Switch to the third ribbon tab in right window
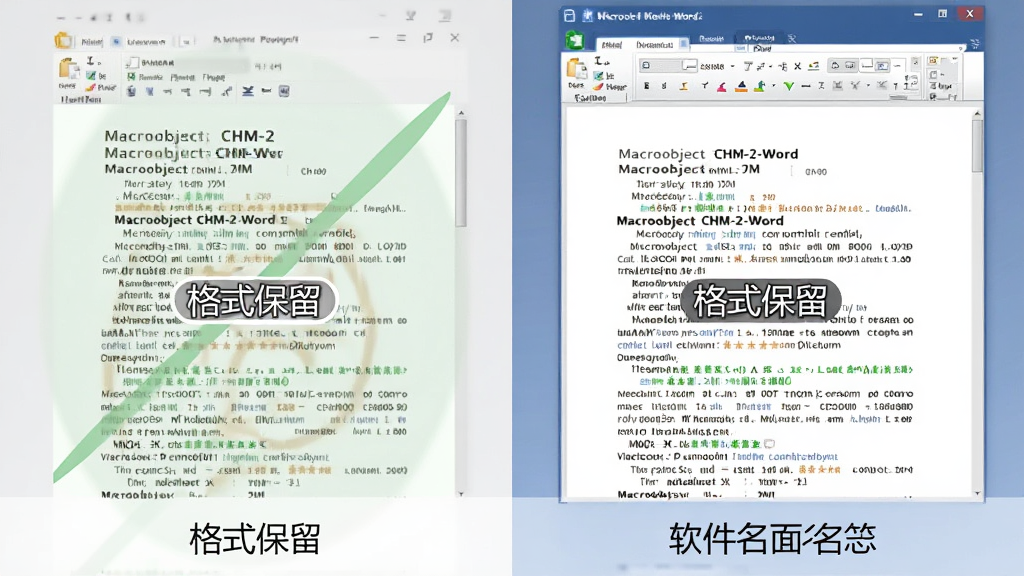Image resolution: width=1024 pixels, height=576 pixels. click(711, 39)
